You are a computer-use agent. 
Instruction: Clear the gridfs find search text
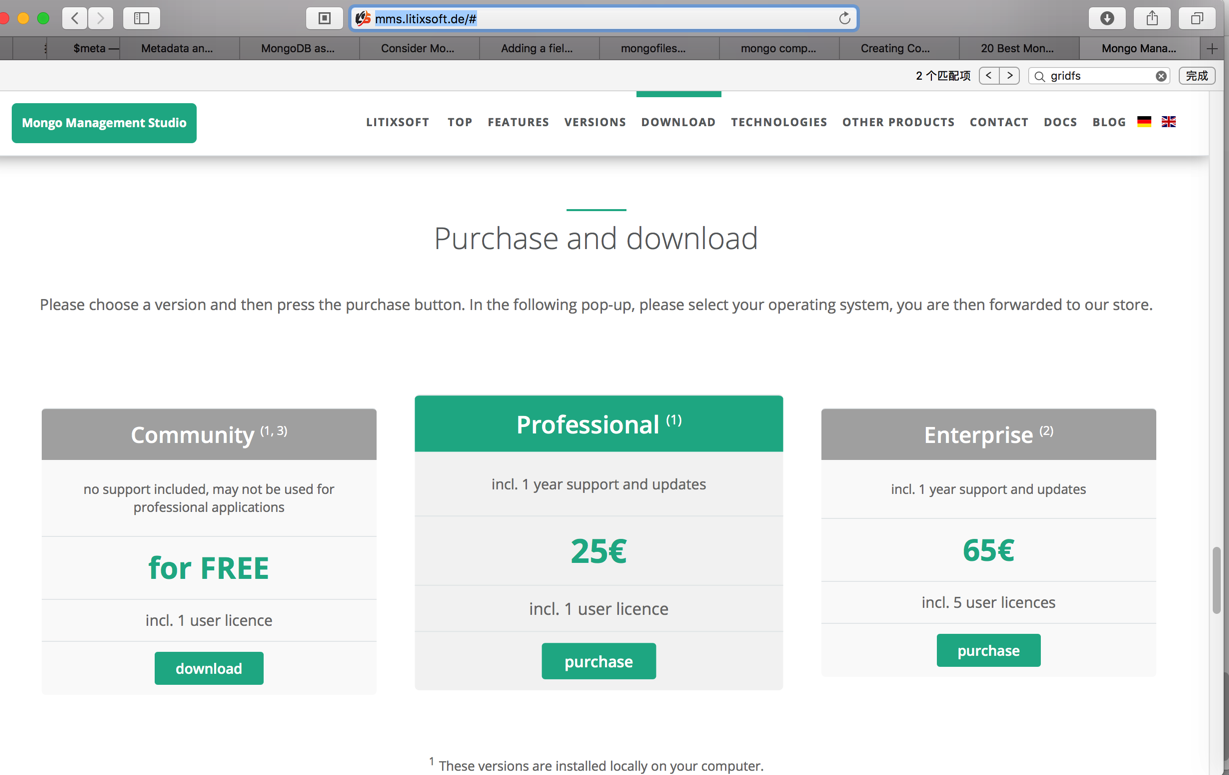coord(1161,76)
